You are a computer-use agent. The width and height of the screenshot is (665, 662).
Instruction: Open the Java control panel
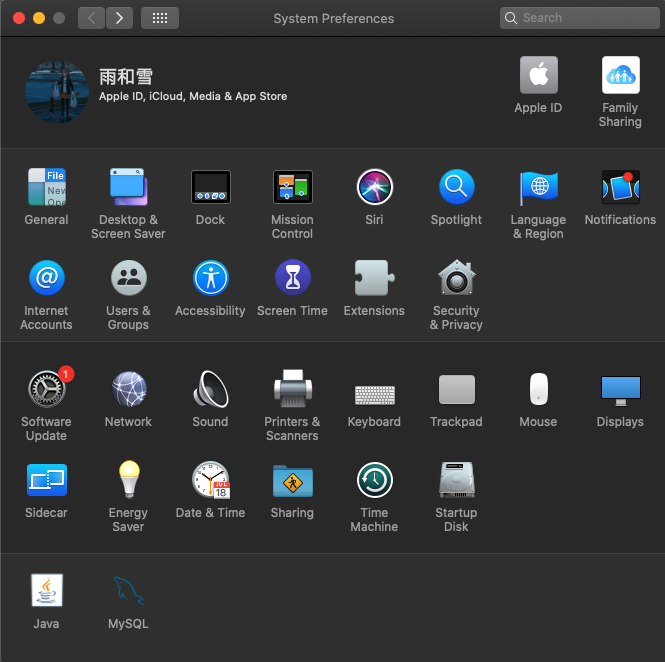(47, 590)
